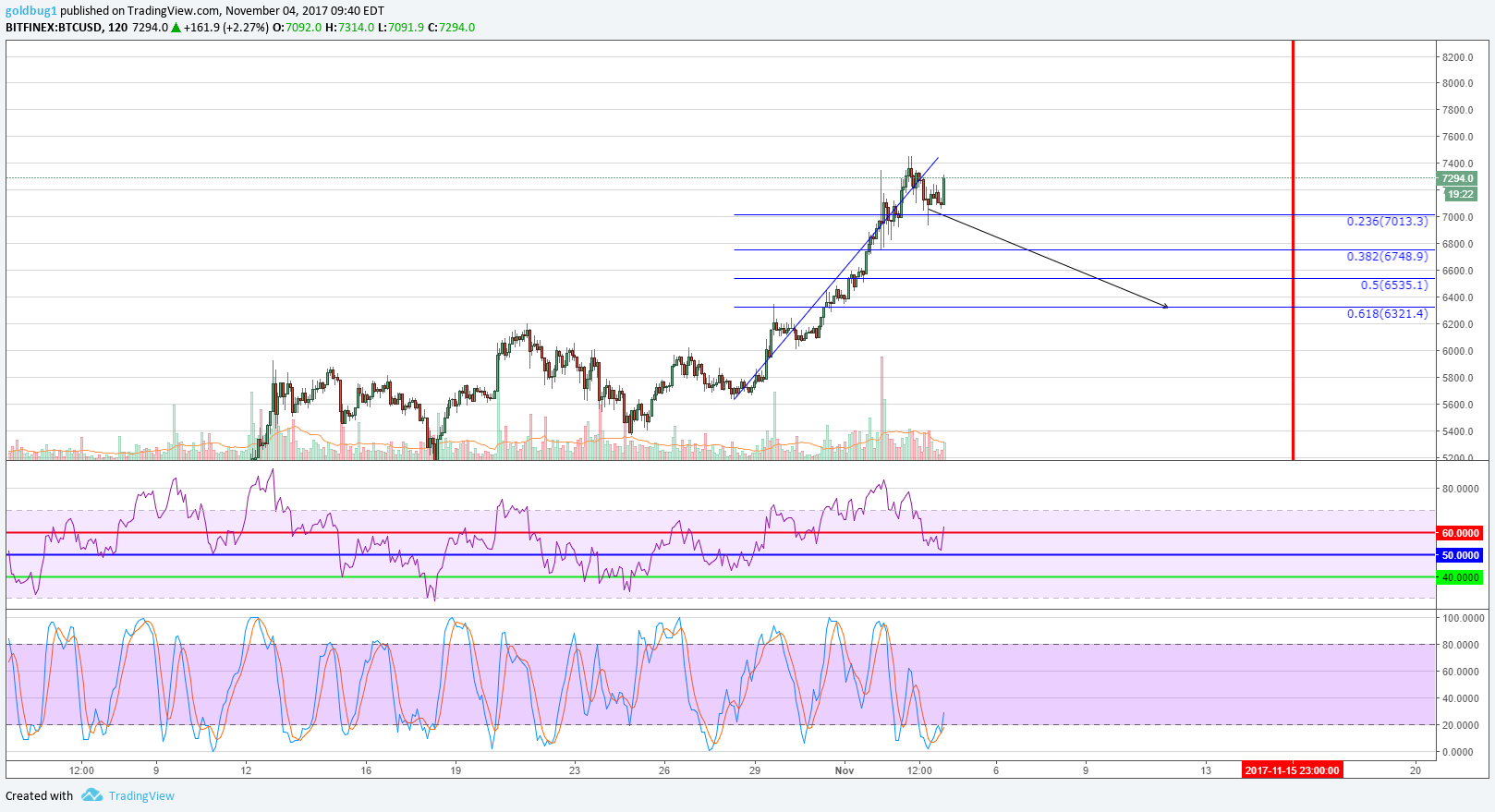Click the 100.0000 stochastic axis label
Viewport: 1495px width, 812px height.
coord(1464,618)
